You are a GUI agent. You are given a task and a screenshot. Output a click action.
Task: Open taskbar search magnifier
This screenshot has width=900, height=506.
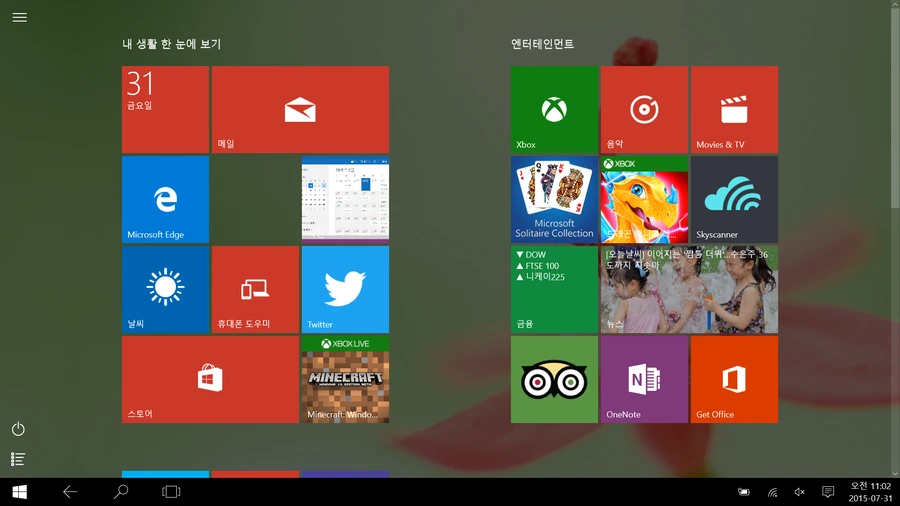coord(121,492)
